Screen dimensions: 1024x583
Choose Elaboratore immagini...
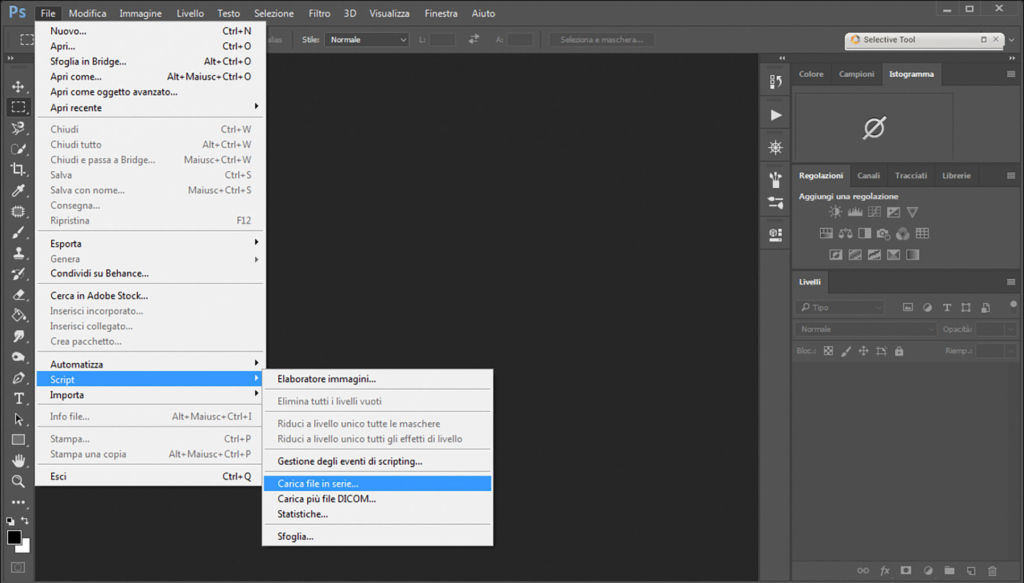(377, 379)
